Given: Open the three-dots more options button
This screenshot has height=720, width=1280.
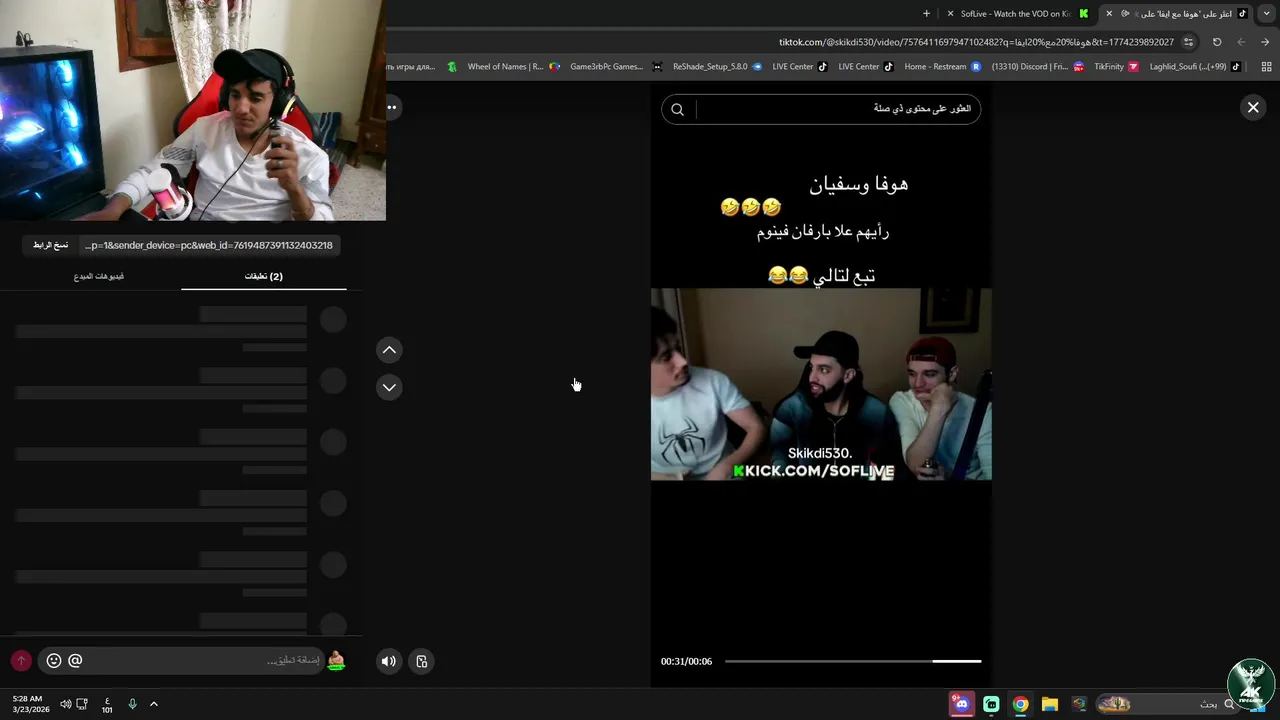Looking at the screenshot, I should click(392, 107).
